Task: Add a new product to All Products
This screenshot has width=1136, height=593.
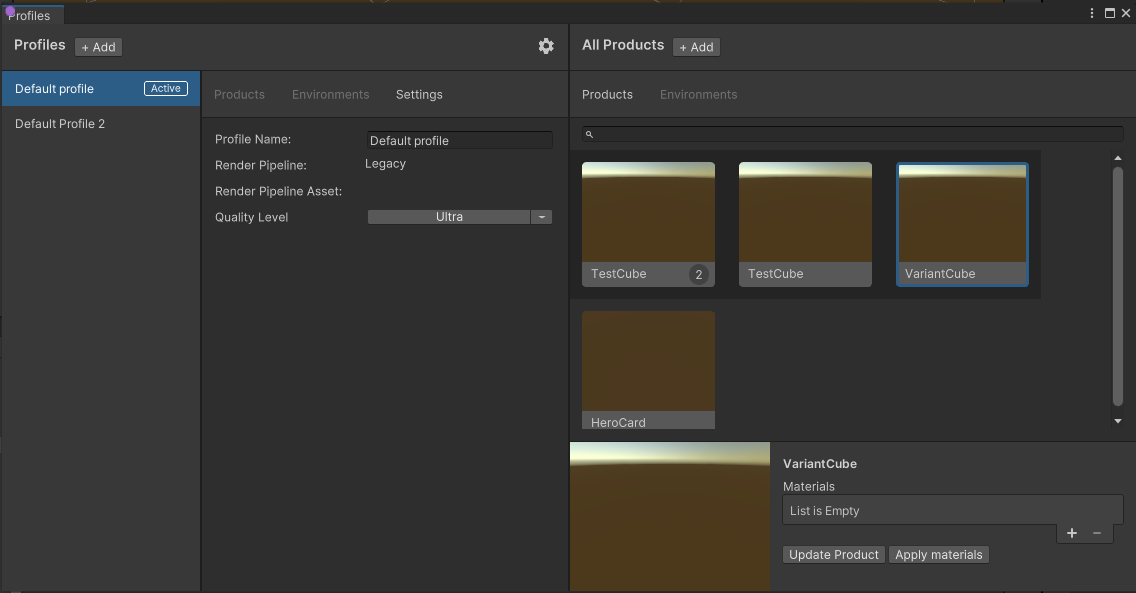Action: pyautogui.click(x=696, y=47)
